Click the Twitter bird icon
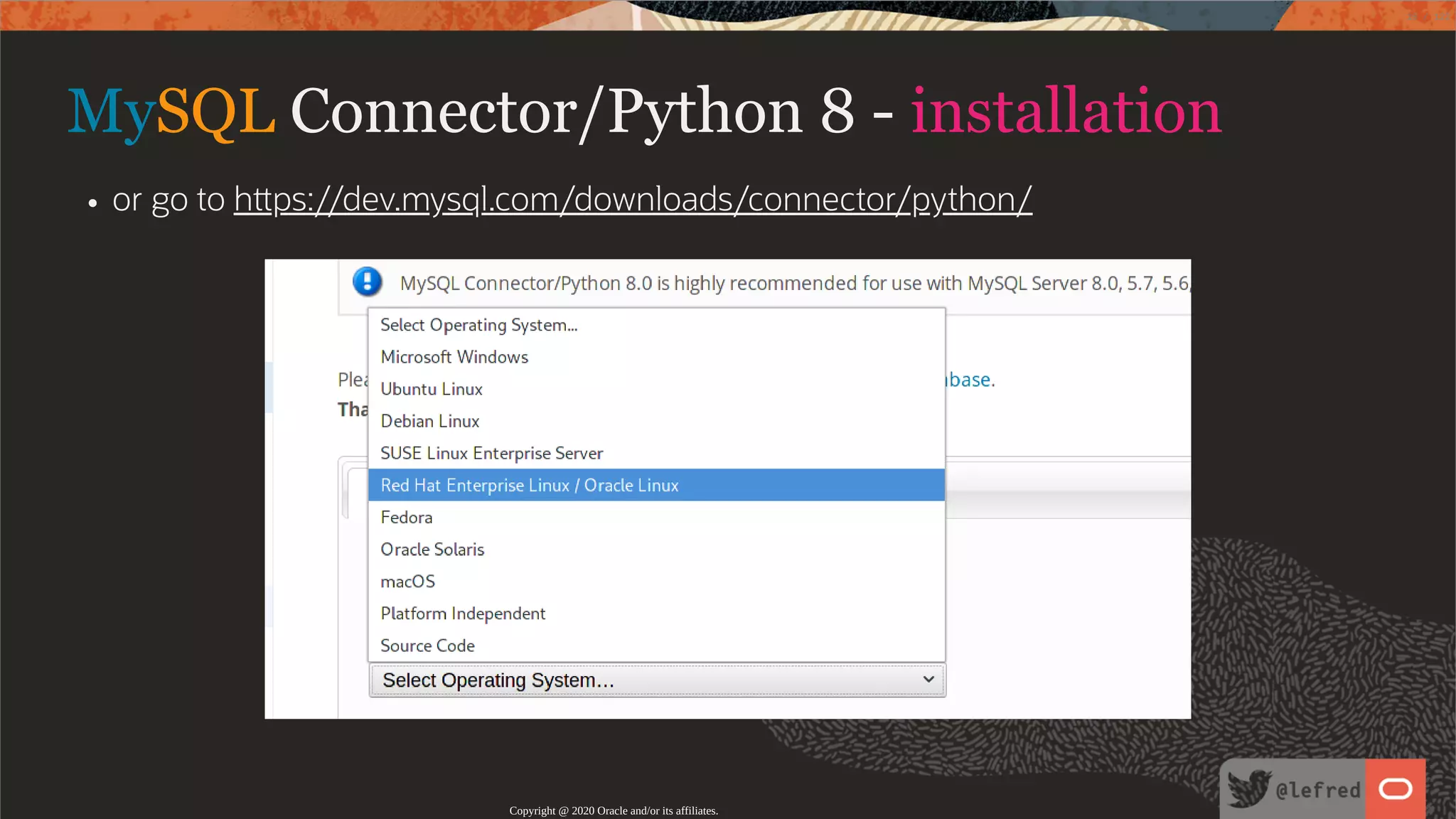The height and width of the screenshot is (819, 1456). click(1248, 788)
